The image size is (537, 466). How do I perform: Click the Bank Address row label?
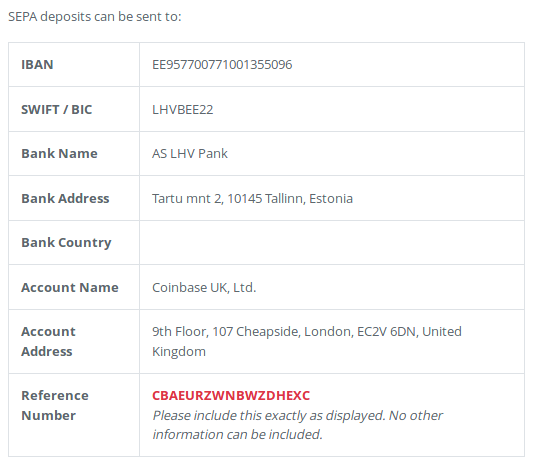(65, 199)
